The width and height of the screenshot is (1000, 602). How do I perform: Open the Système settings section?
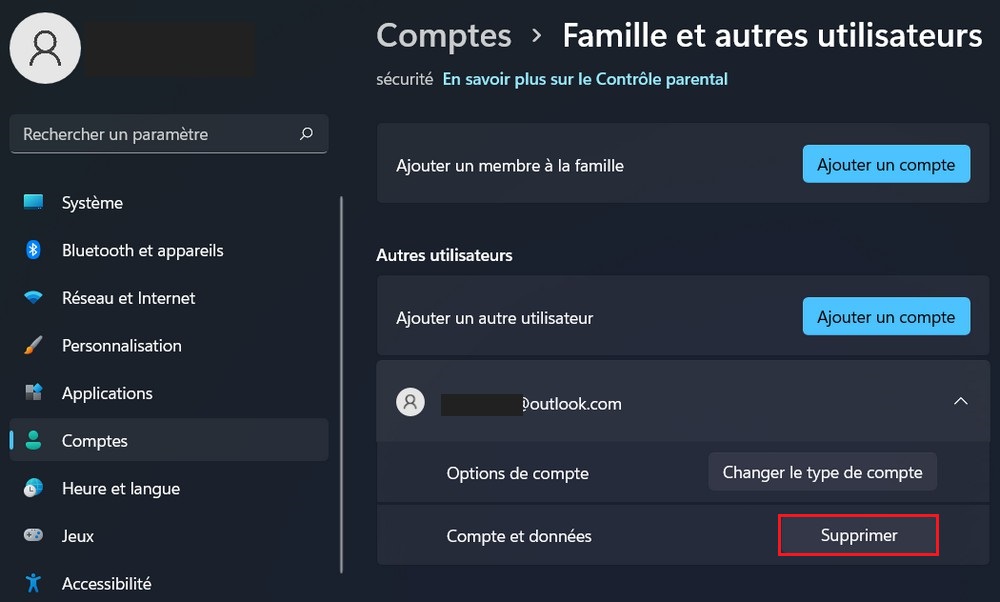pyautogui.click(x=92, y=202)
